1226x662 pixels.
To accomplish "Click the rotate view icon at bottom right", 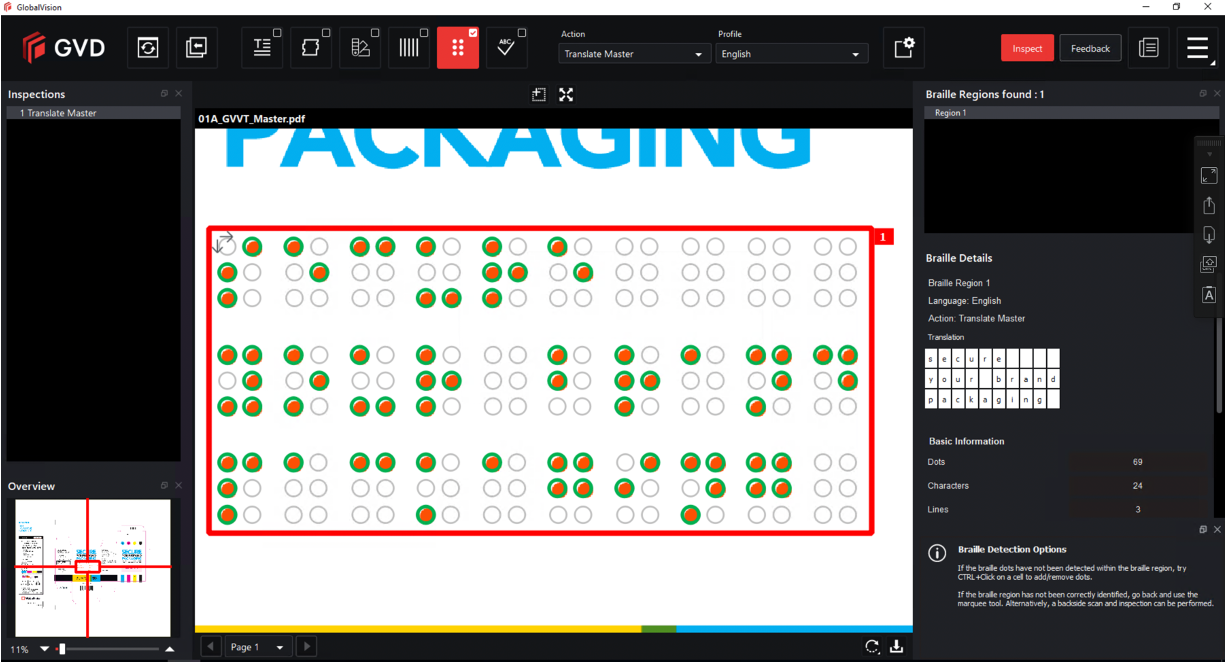I will click(872, 647).
